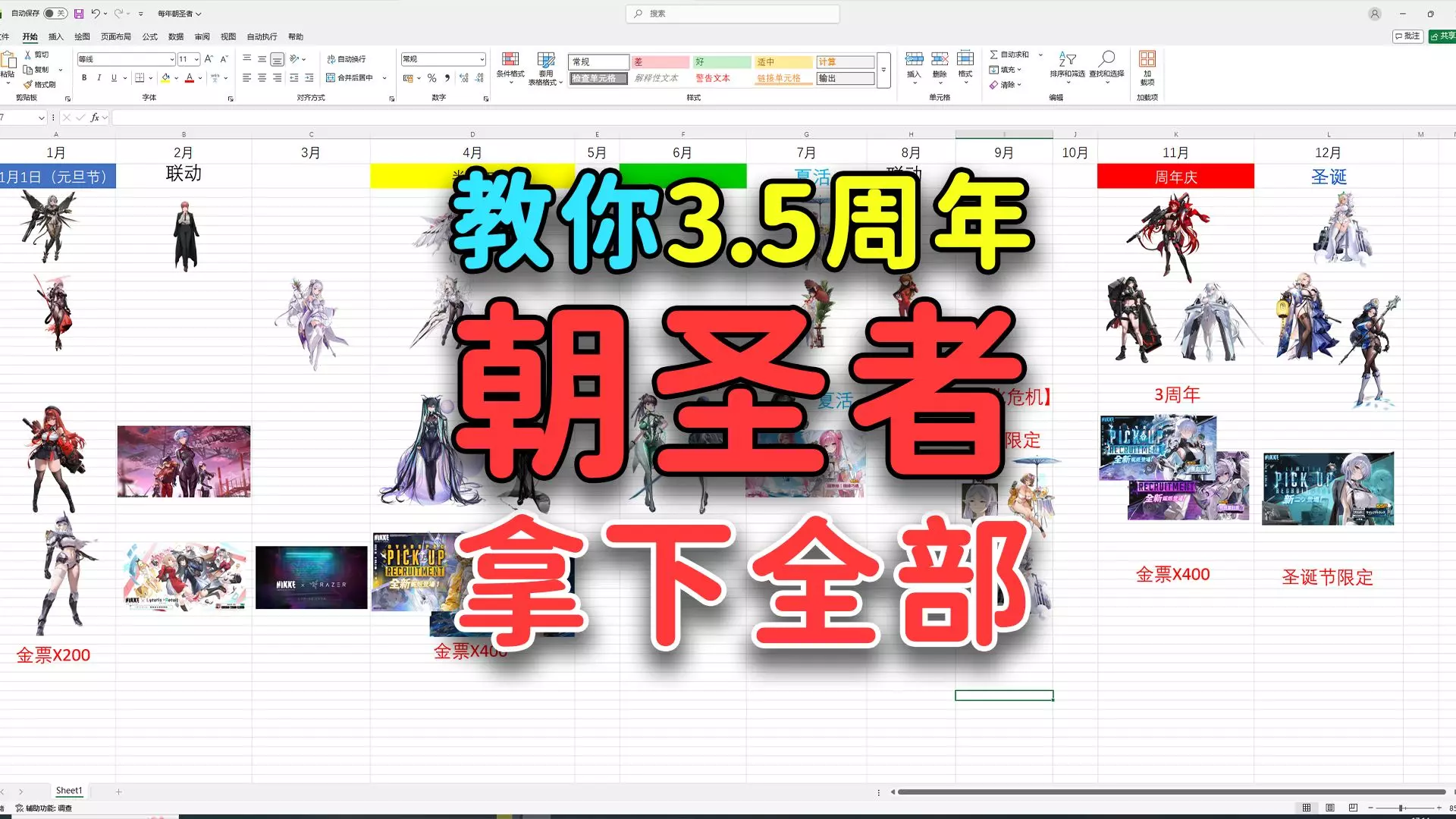Expand the font name dropdown
This screenshot has height=819, width=1456.
point(171,59)
